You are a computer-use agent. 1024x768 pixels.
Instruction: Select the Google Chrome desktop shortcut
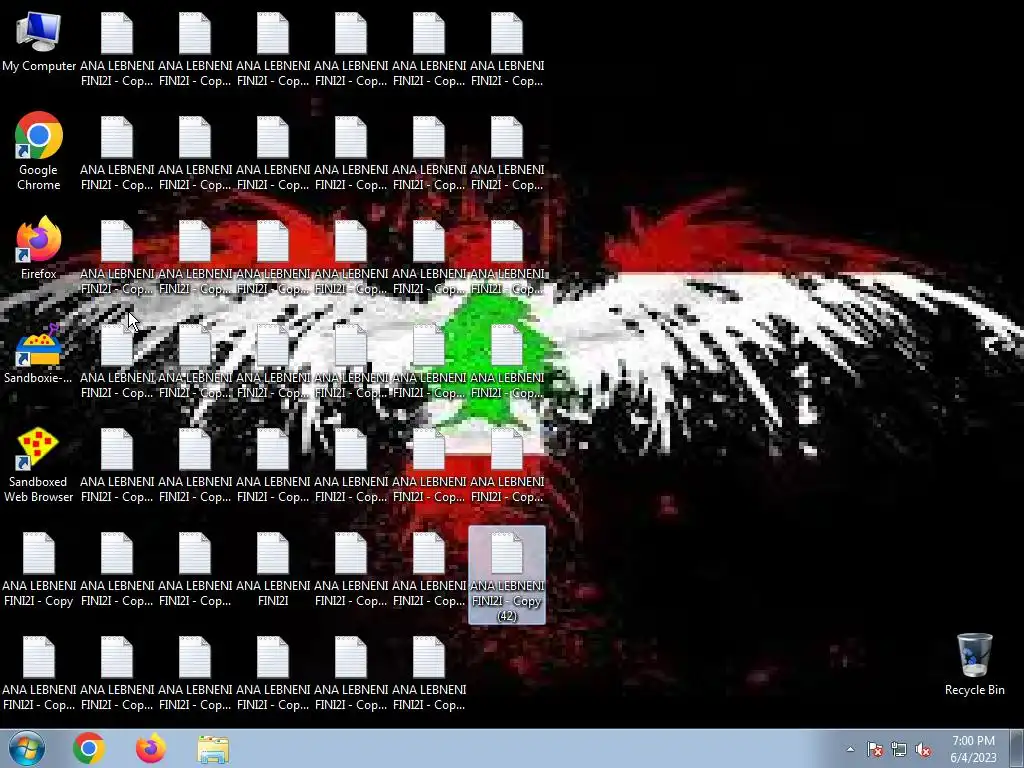[x=39, y=152]
